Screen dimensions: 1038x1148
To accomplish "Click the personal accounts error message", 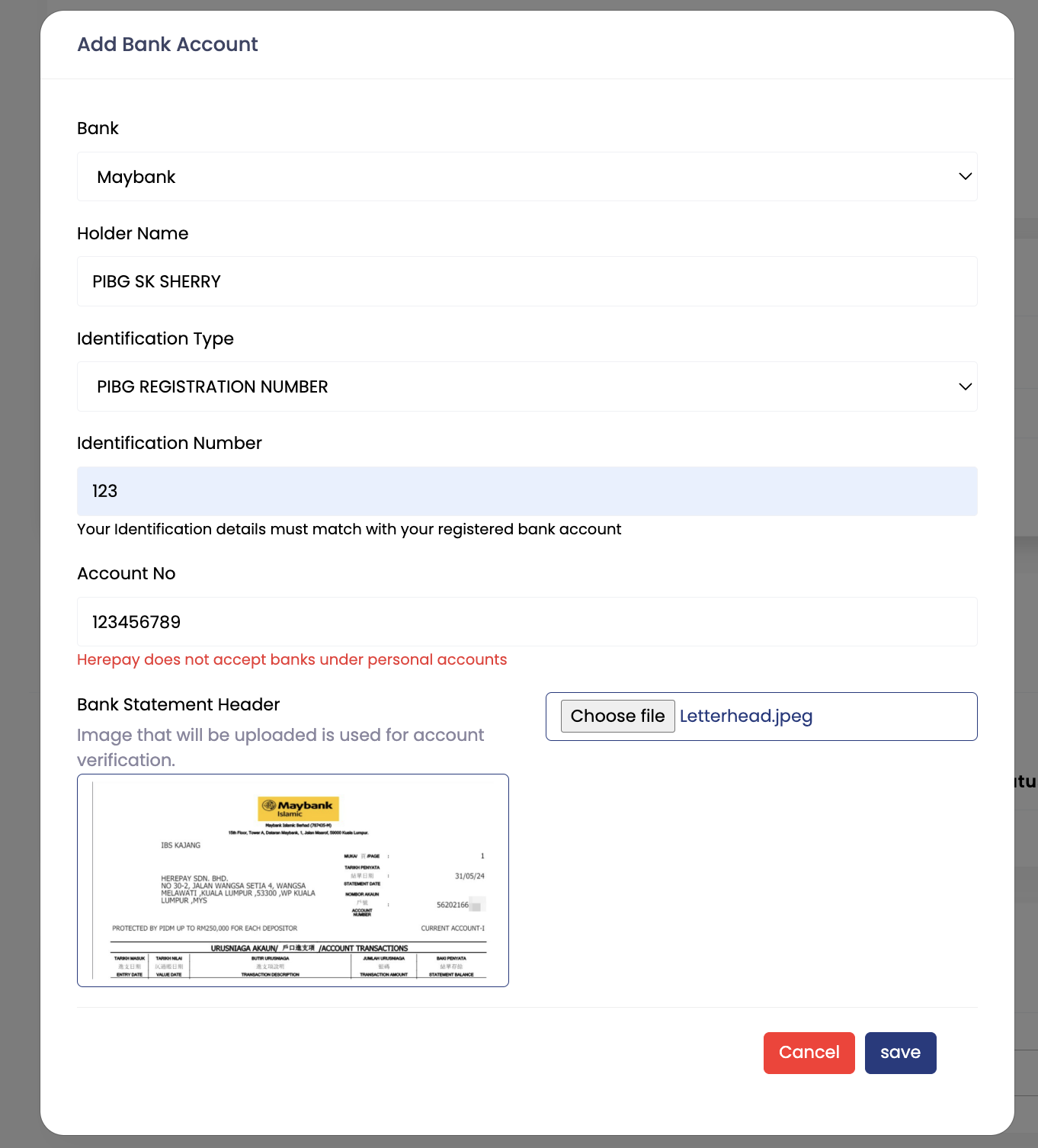I will click(292, 659).
